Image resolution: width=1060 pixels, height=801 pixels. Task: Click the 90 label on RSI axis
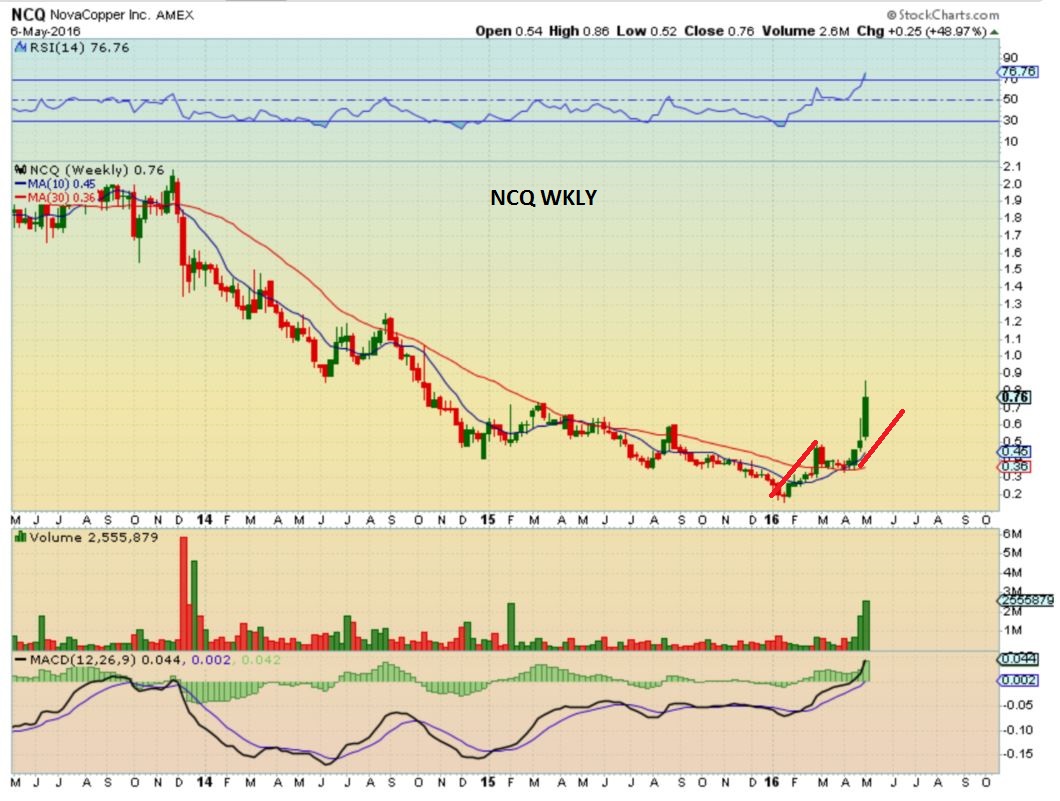click(1010, 58)
